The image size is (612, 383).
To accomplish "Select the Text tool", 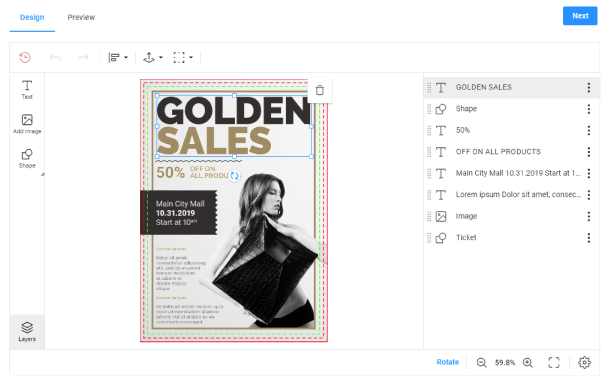I will coord(27,89).
